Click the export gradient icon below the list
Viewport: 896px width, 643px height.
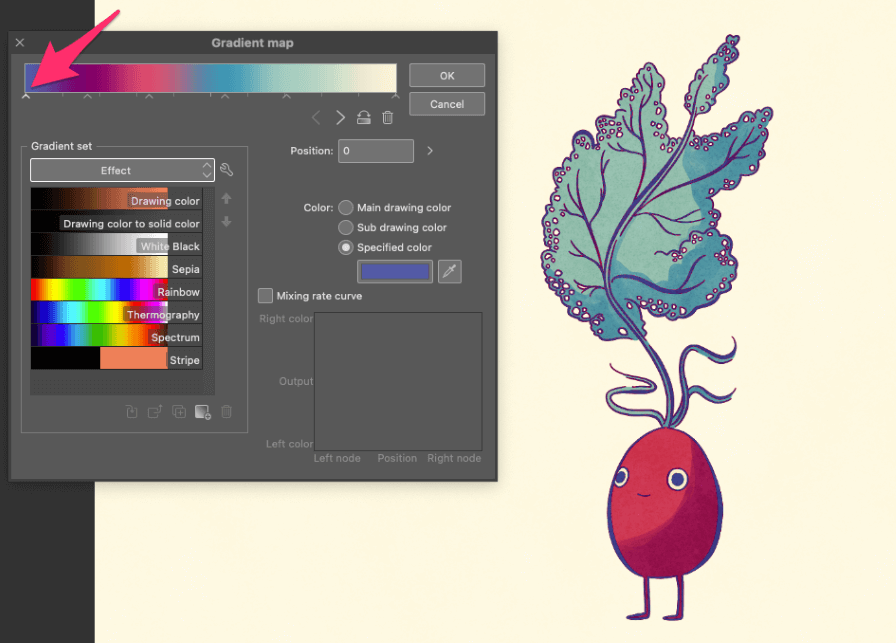[155, 412]
